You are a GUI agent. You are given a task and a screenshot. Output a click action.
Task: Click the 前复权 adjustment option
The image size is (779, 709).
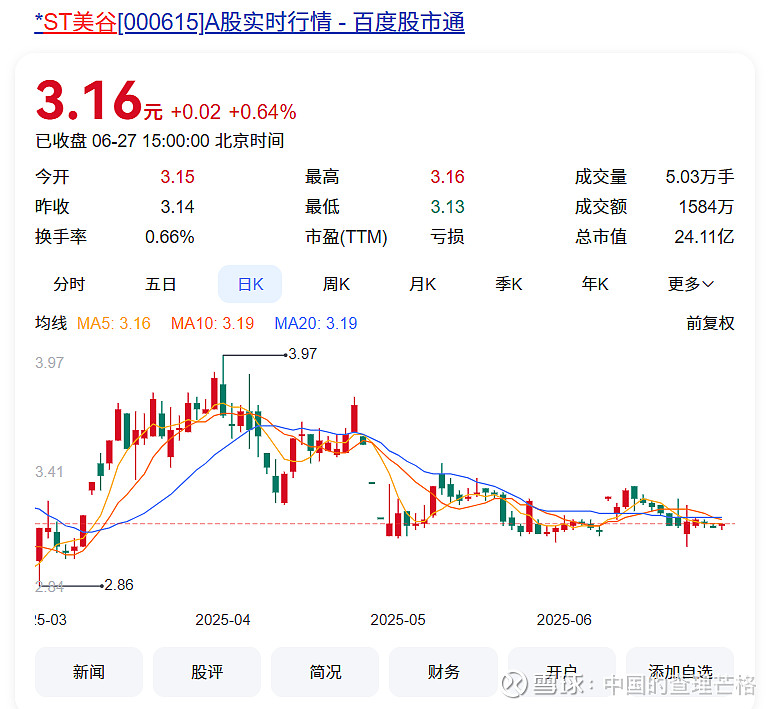tap(710, 323)
